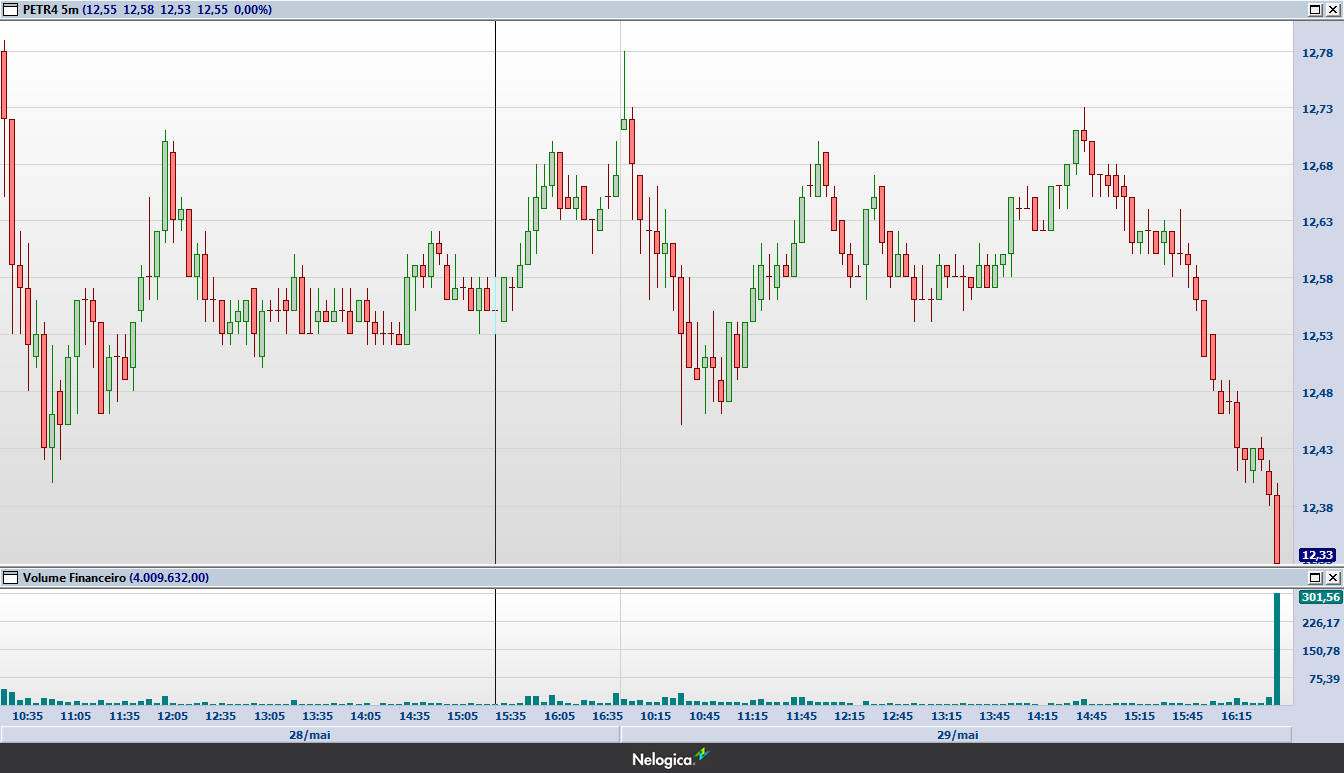Click the 301,56 volume value tag
Image resolution: width=1344 pixels, height=773 pixels.
1319,597
